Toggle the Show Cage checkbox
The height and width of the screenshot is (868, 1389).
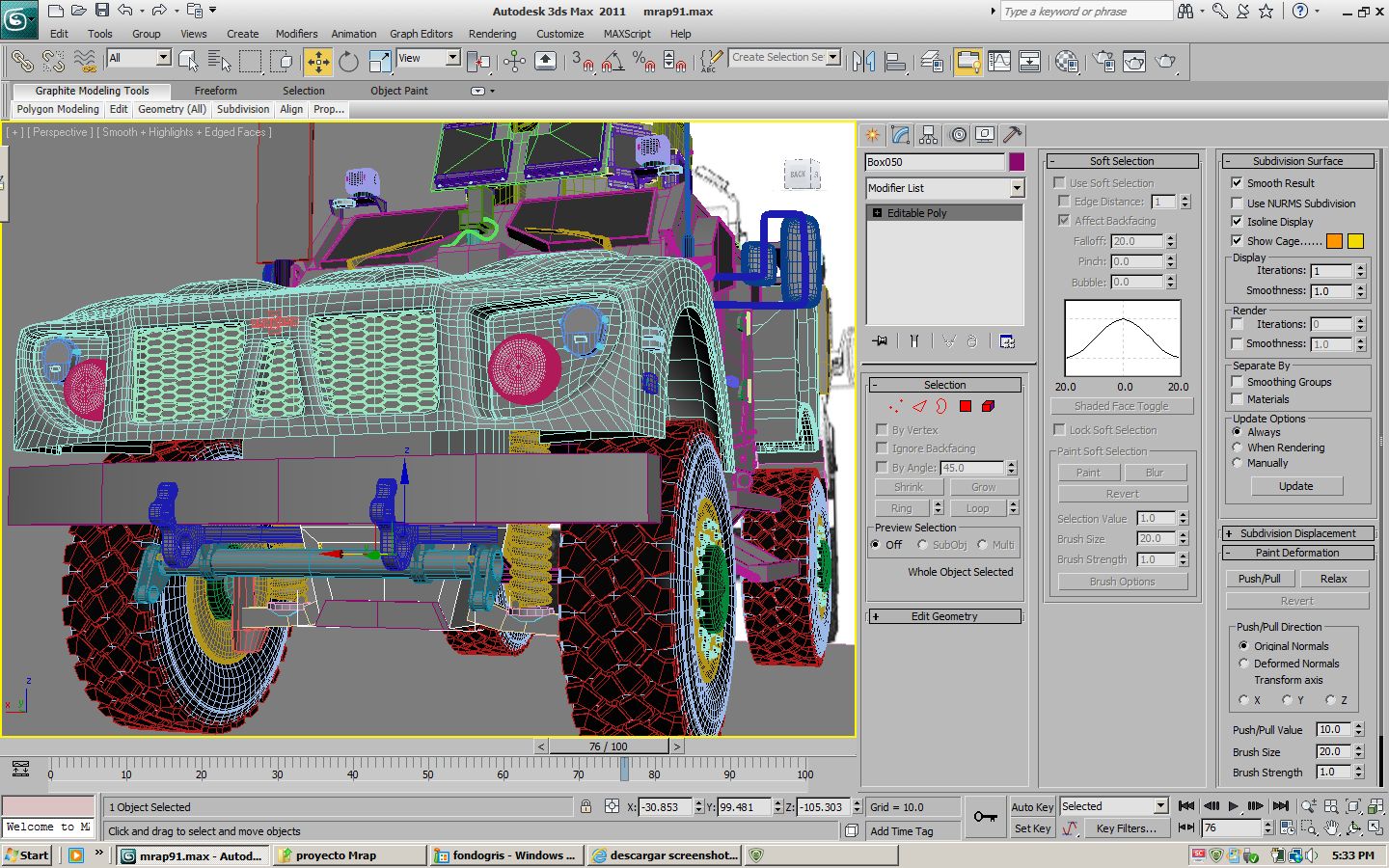point(1237,240)
